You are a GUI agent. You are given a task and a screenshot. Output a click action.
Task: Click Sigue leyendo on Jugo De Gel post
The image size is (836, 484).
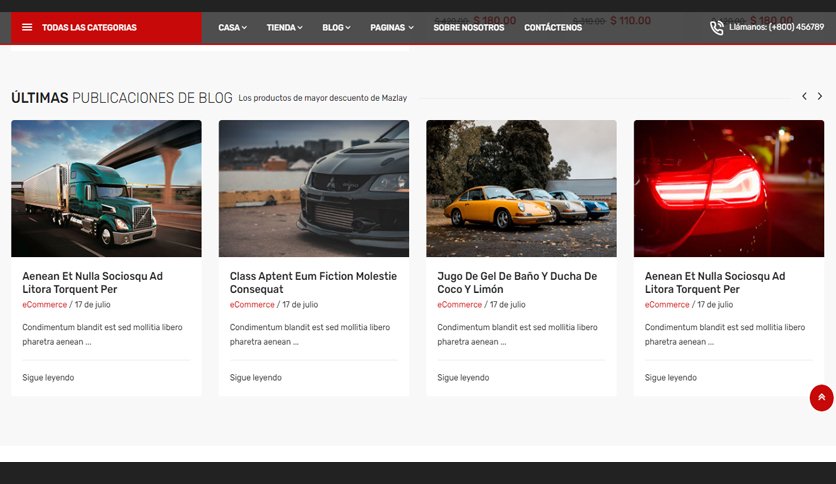tap(463, 377)
